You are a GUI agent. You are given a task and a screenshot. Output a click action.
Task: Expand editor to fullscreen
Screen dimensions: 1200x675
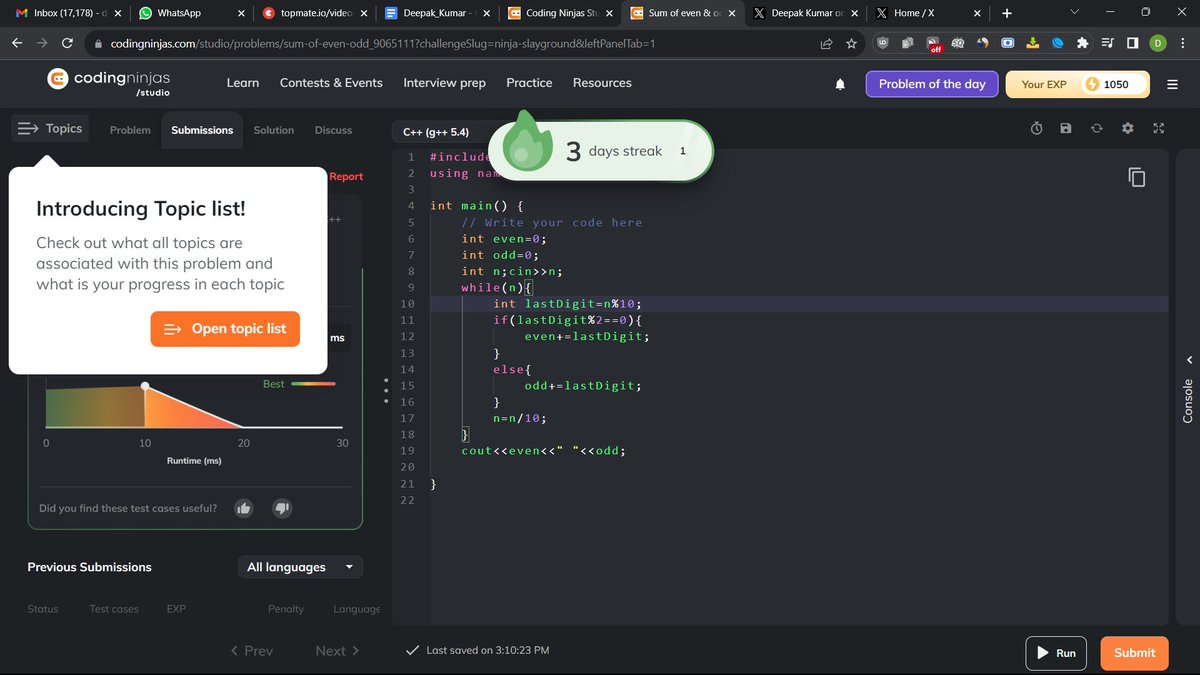[x=1159, y=128]
